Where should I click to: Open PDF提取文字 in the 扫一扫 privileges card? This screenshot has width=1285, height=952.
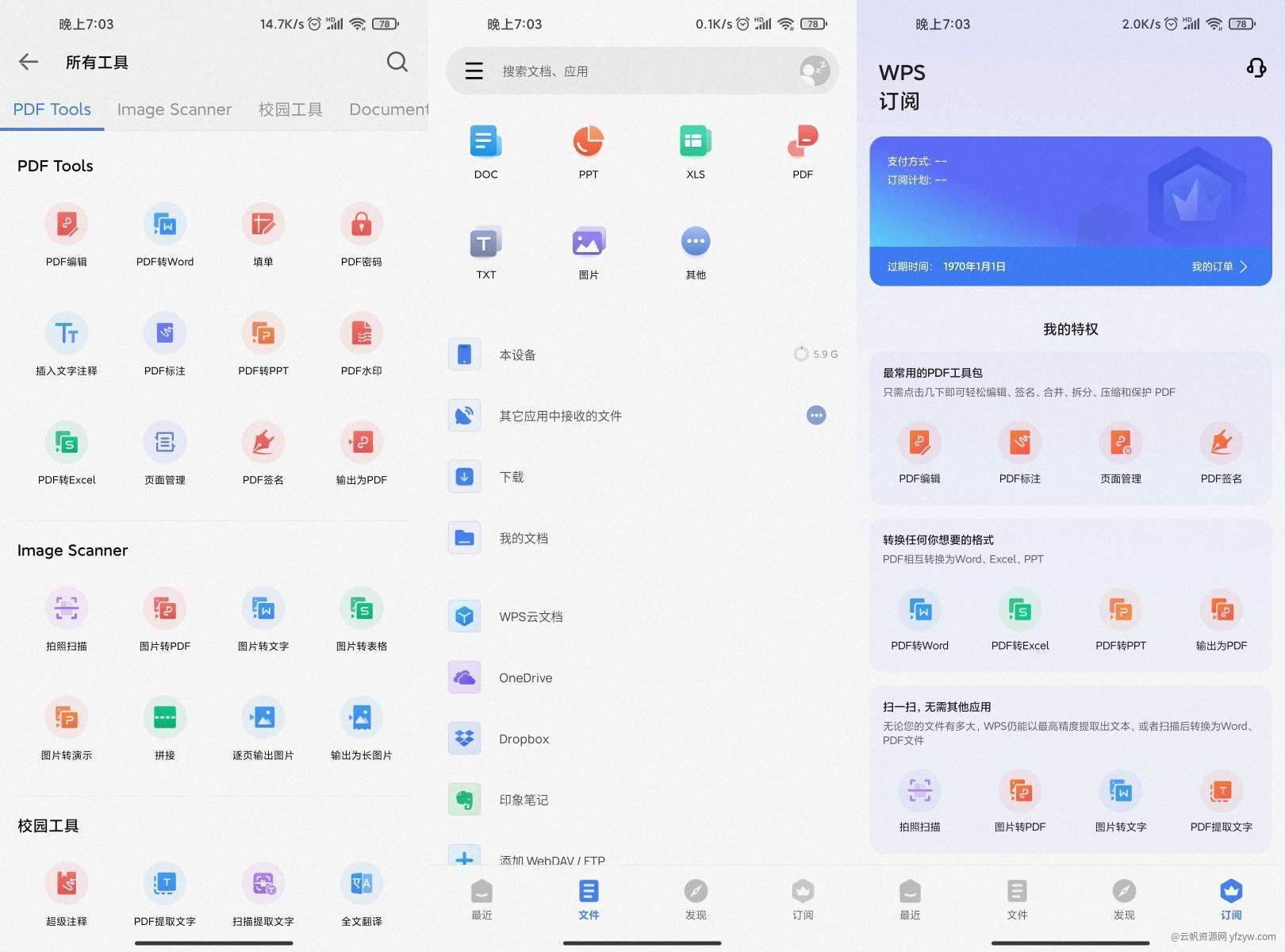click(x=1222, y=800)
